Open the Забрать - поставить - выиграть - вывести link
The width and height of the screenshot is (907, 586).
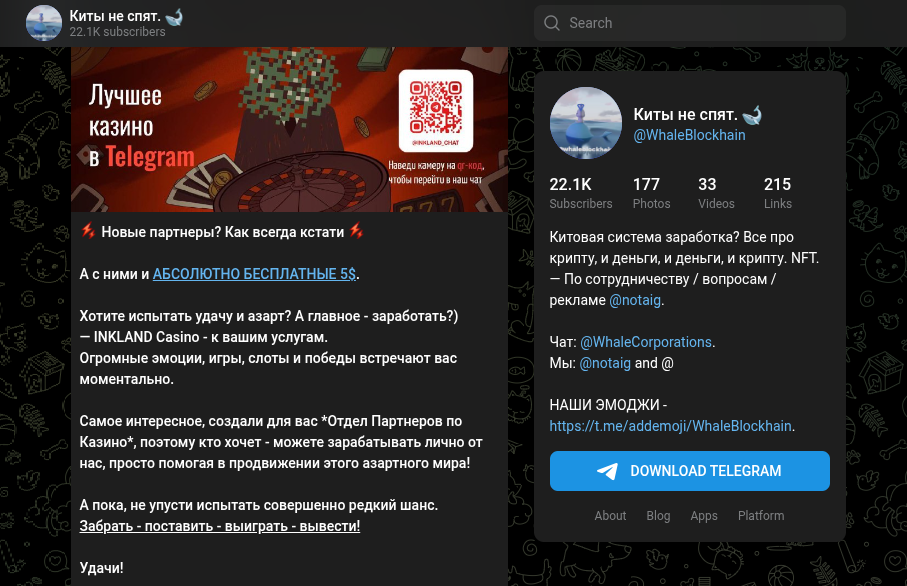[220, 526]
